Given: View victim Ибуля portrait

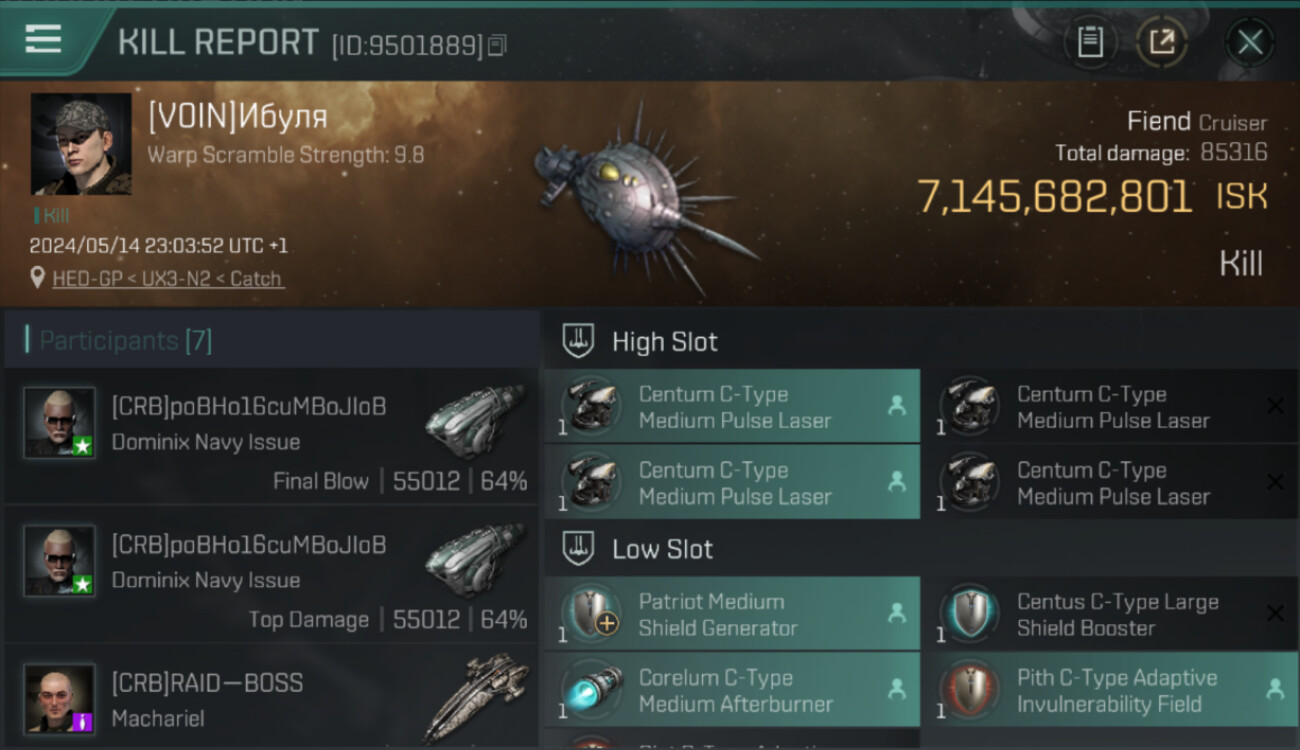Looking at the screenshot, I should [81, 144].
